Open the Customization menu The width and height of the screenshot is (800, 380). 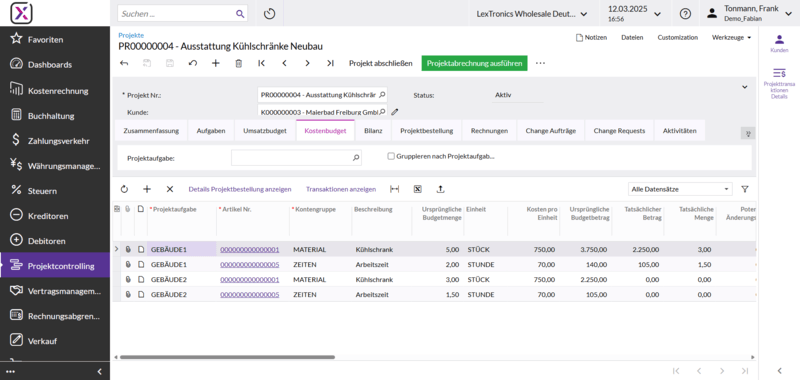(x=678, y=37)
